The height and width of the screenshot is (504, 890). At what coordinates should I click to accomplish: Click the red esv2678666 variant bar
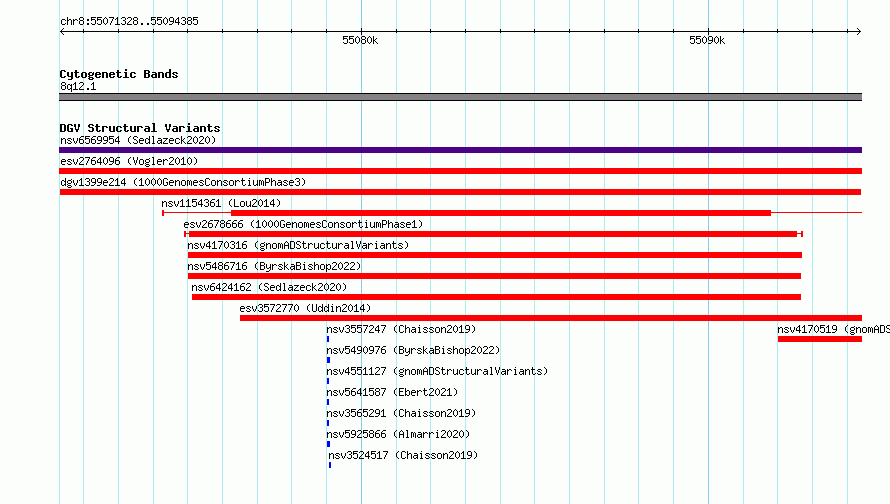(493, 234)
